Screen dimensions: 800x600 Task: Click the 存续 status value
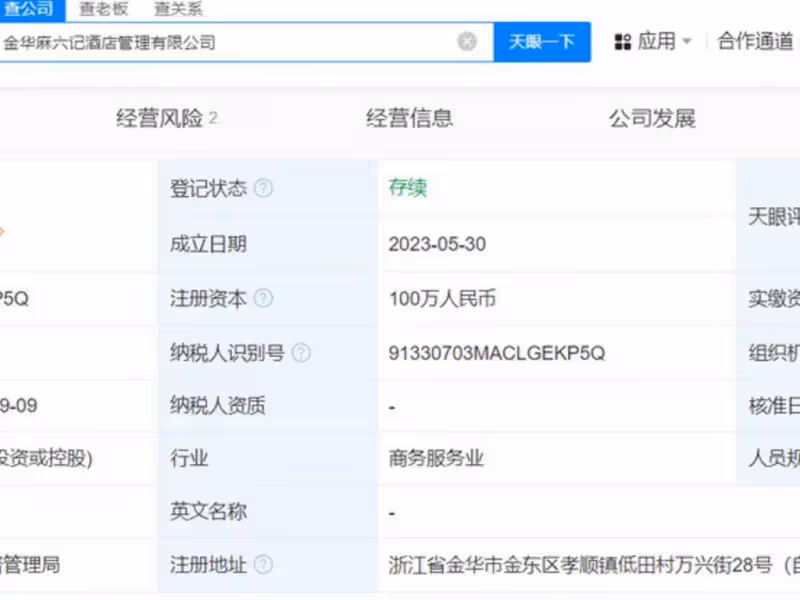point(408,187)
